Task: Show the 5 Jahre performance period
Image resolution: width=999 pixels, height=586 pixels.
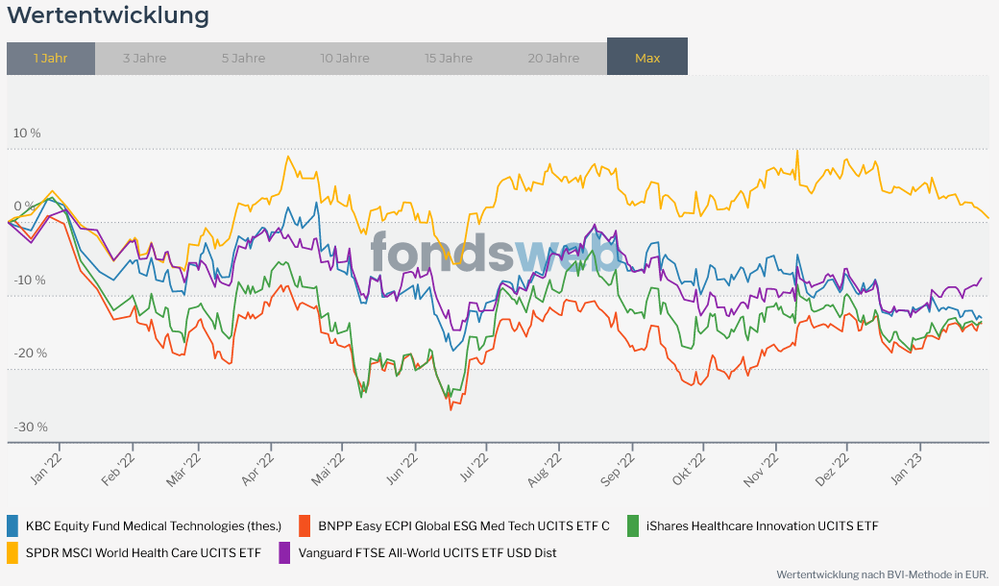Action: pyautogui.click(x=243, y=58)
